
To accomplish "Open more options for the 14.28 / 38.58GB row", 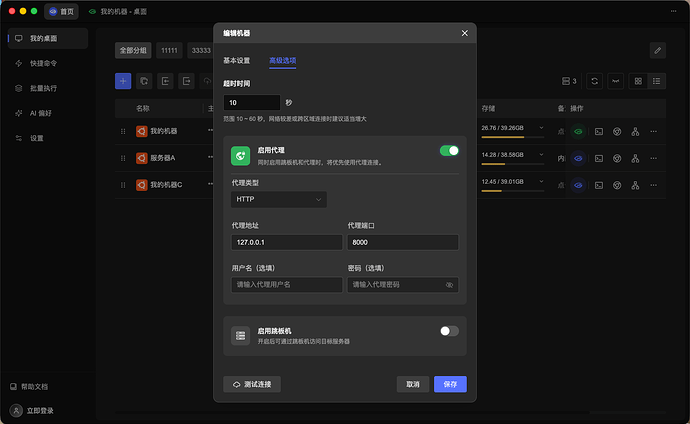I will click(653, 158).
